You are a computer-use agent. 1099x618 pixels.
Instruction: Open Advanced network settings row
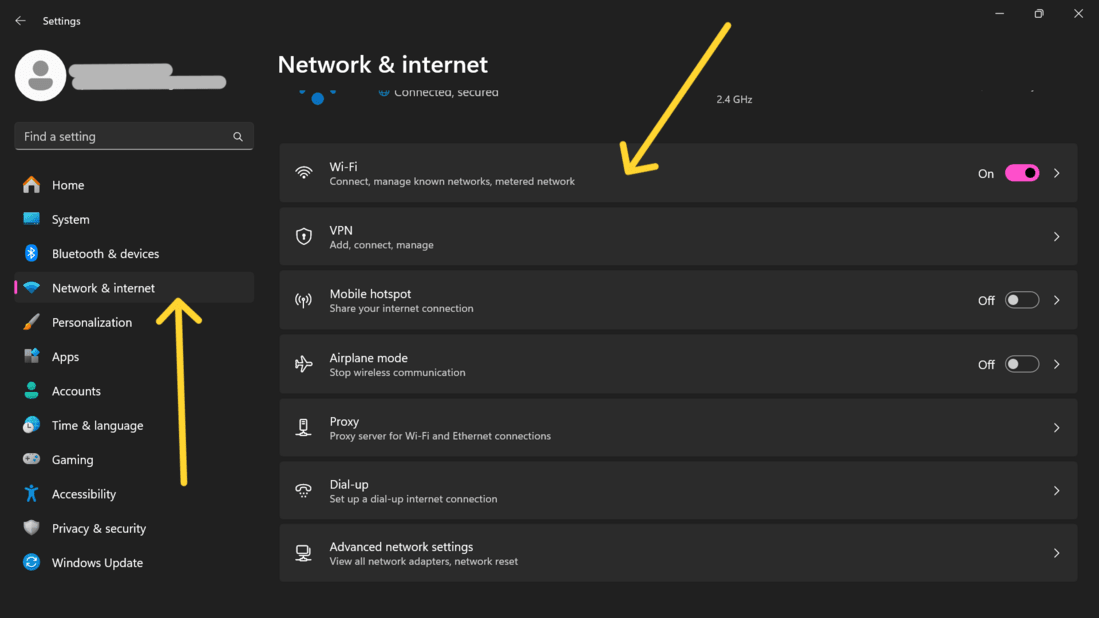click(x=678, y=553)
